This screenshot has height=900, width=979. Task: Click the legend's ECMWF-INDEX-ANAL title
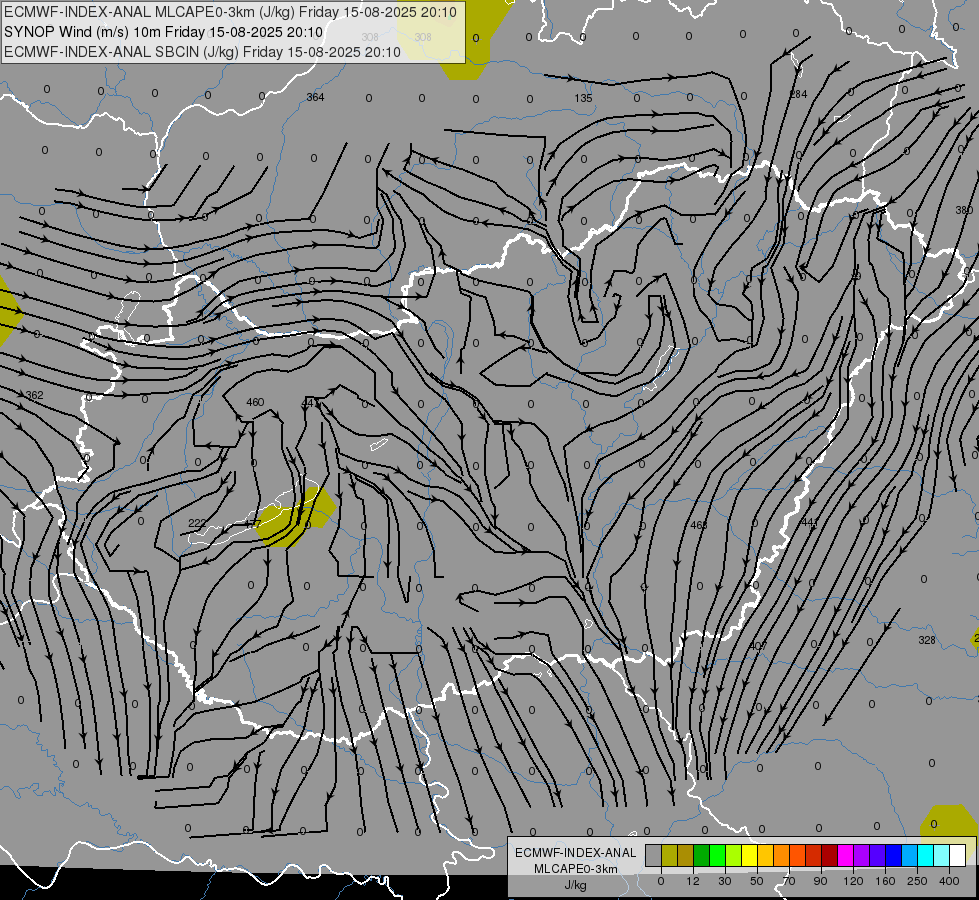575,853
